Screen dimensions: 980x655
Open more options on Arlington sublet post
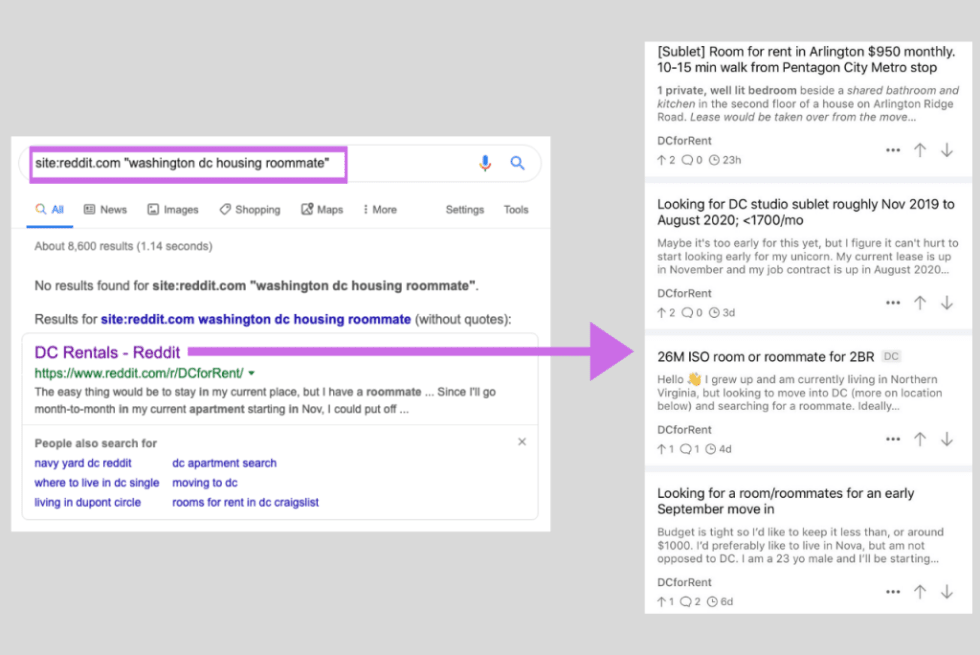(893, 150)
